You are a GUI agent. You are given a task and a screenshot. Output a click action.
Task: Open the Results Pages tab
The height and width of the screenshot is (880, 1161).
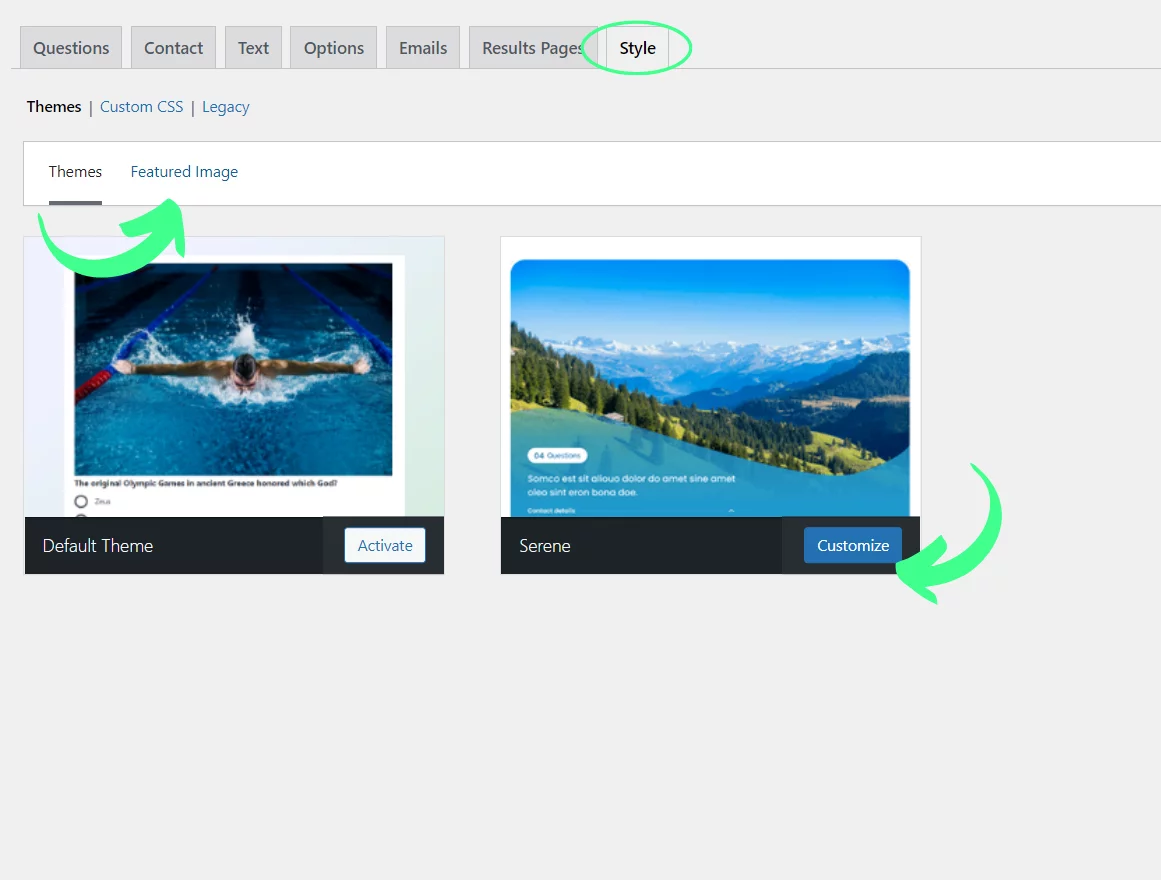[530, 48]
